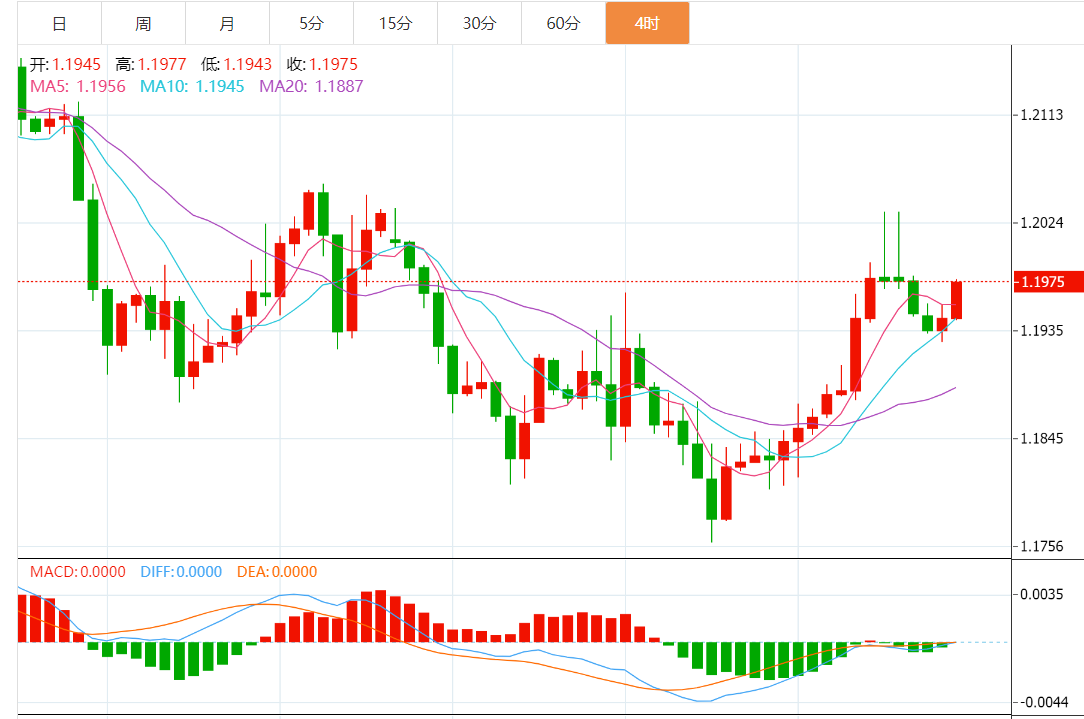Viewport: 1084px width, 719px height.
Task: Click the 低: 1.1943 low price value
Action: [236, 64]
